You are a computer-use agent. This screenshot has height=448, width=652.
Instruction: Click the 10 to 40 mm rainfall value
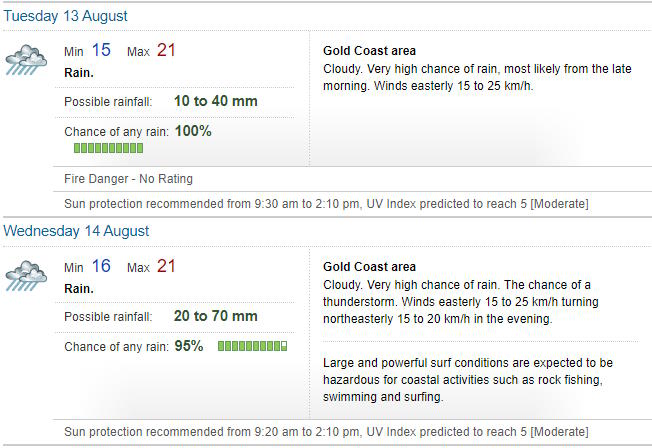(x=215, y=101)
